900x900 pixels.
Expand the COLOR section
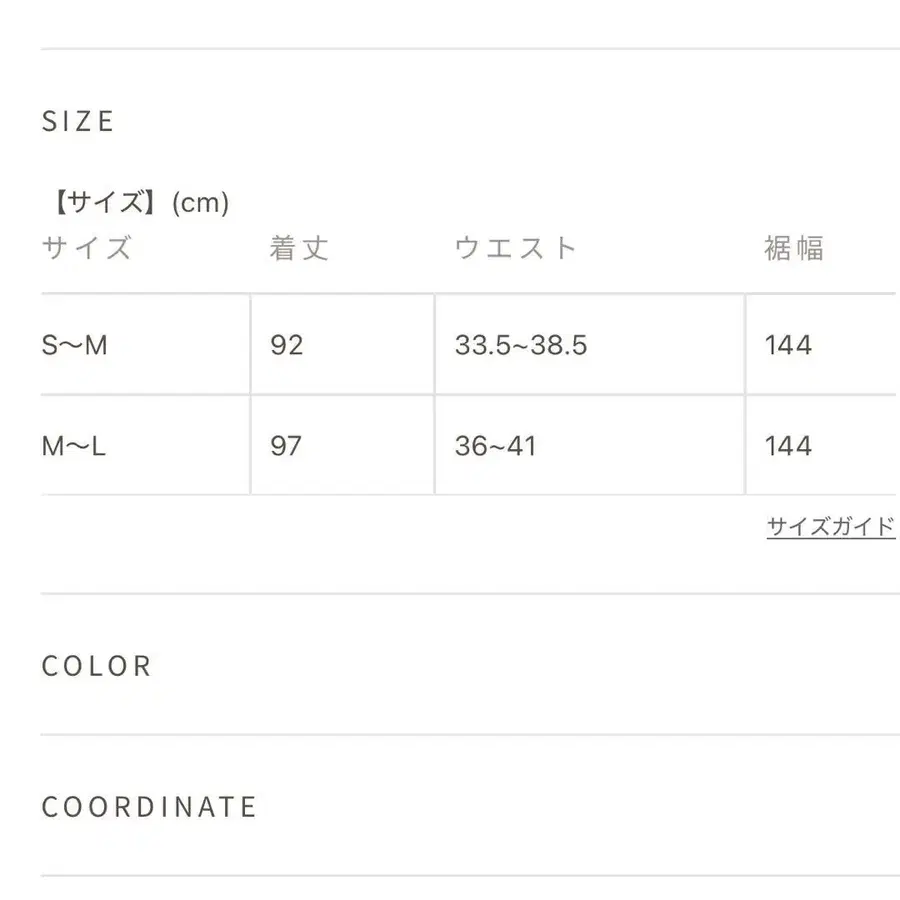[97, 666]
